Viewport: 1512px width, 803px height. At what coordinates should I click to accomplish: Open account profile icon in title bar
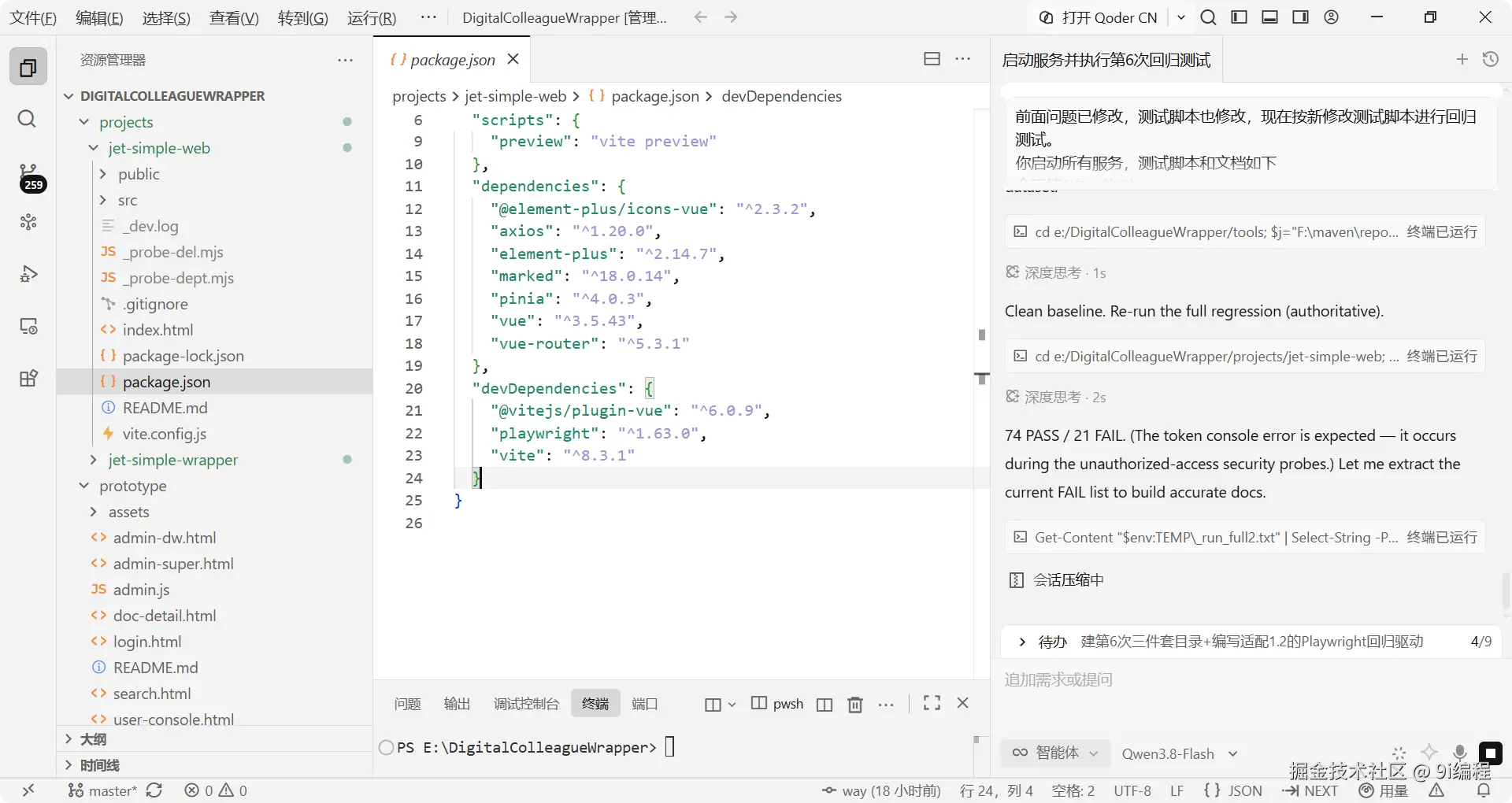pyautogui.click(x=1332, y=17)
